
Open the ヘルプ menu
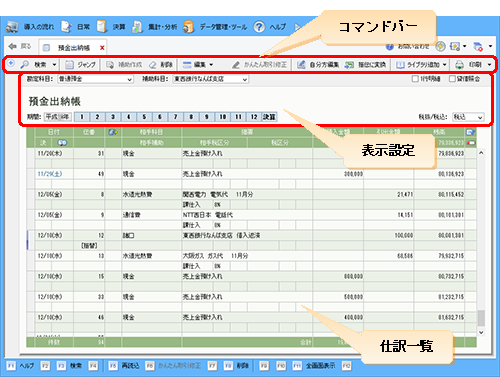(269, 27)
